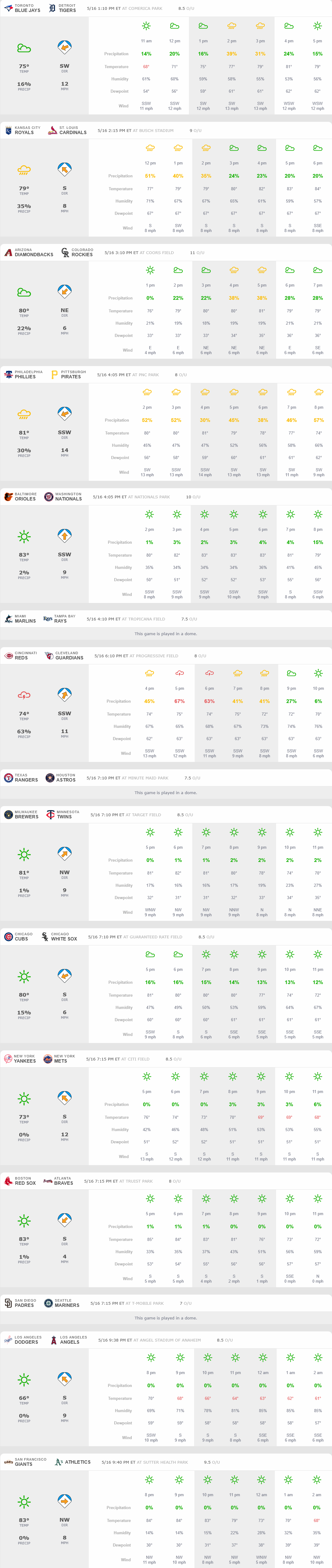Click the Milwaukee Brewers logo

click(x=8, y=814)
